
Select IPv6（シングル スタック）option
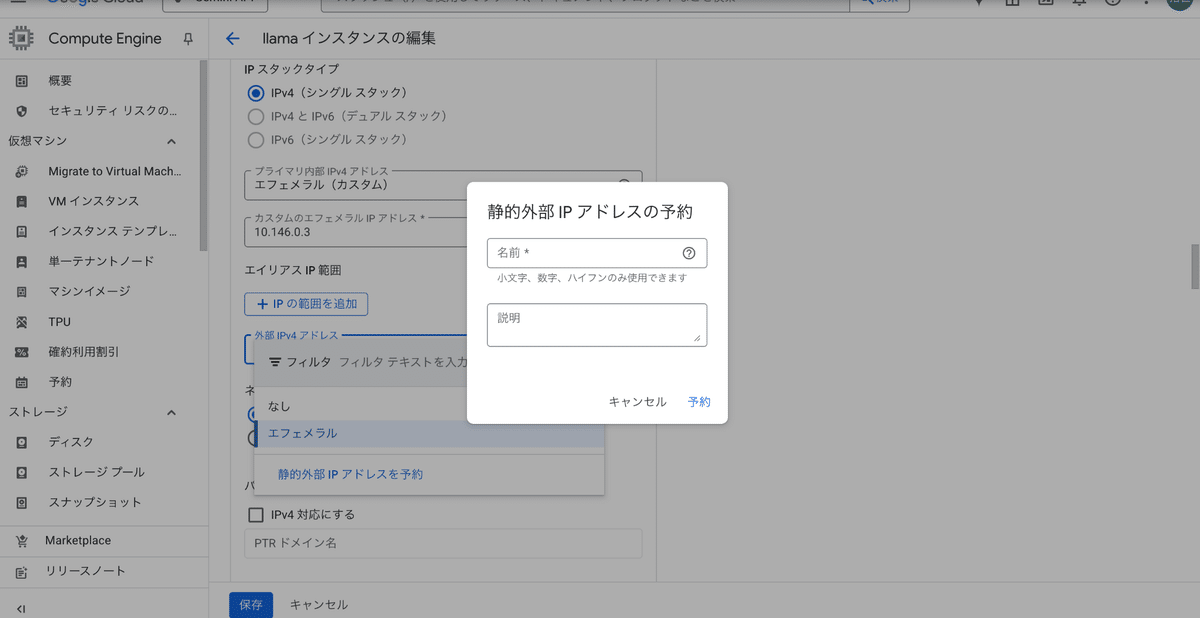(x=256, y=139)
